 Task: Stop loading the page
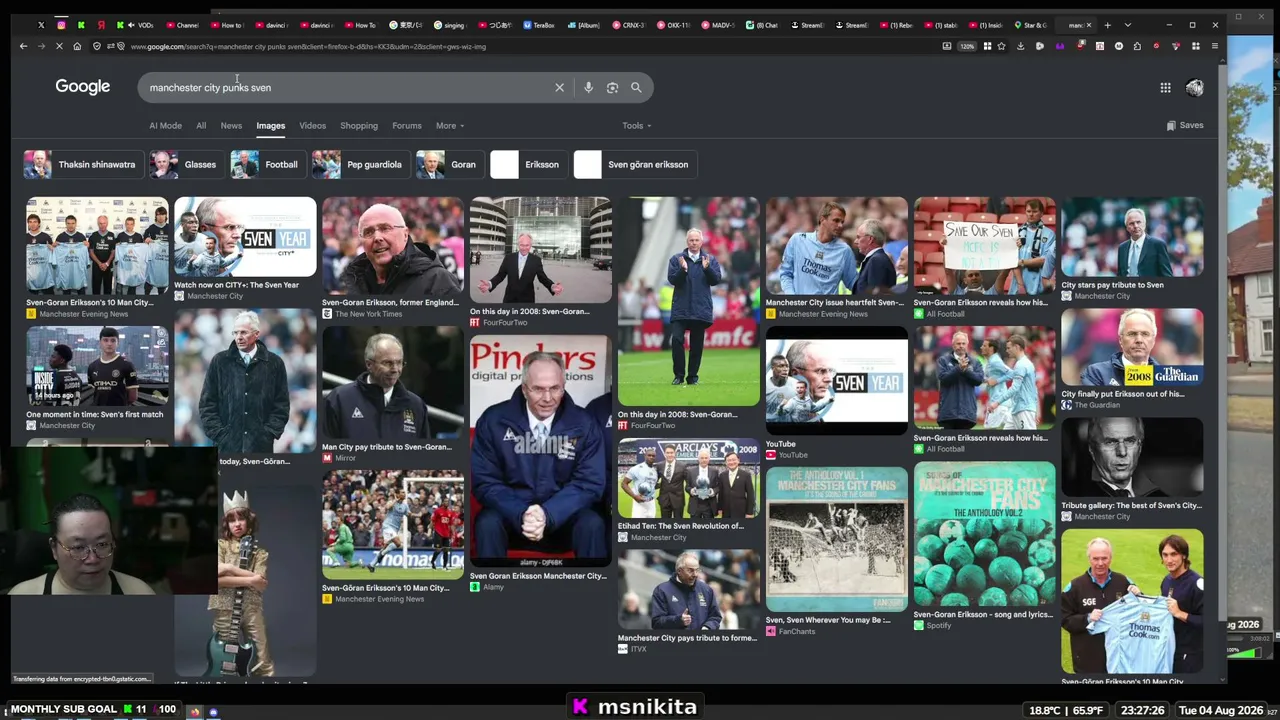click(x=59, y=46)
